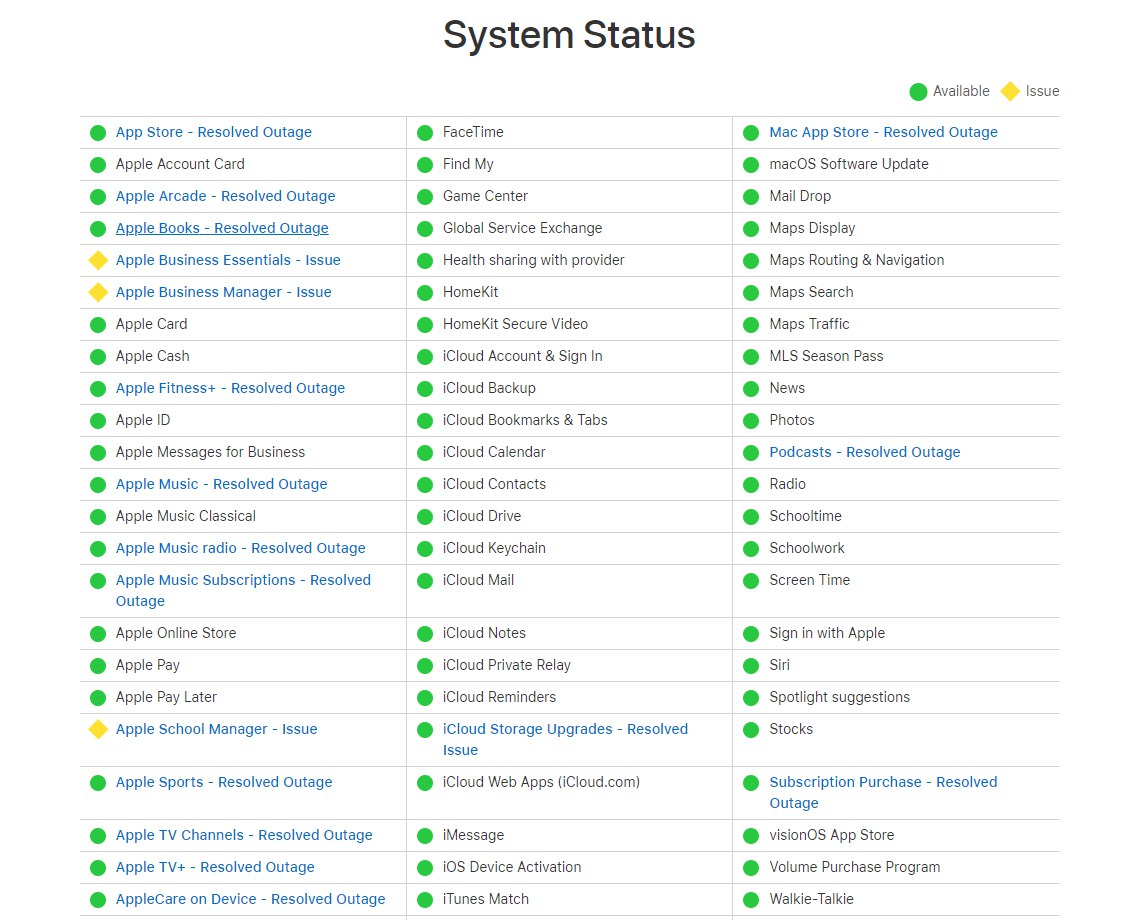
Task: Click green status dot next to Podcasts
Action: [x=751, y=452]
